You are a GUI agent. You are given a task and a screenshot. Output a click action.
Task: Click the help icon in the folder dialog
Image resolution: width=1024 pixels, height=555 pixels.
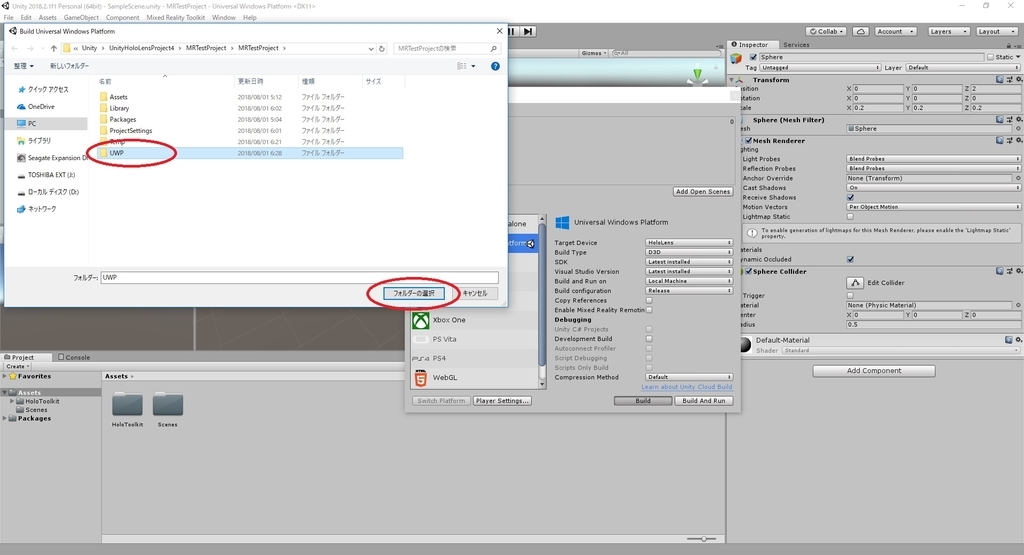coord(495,66)
